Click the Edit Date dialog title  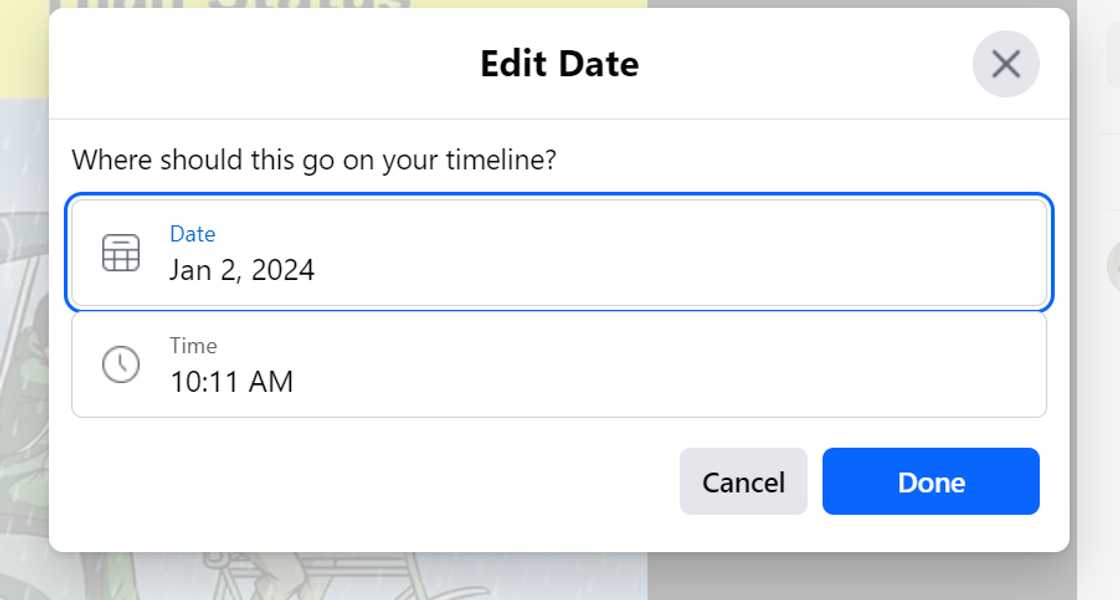tap(559, 64)
